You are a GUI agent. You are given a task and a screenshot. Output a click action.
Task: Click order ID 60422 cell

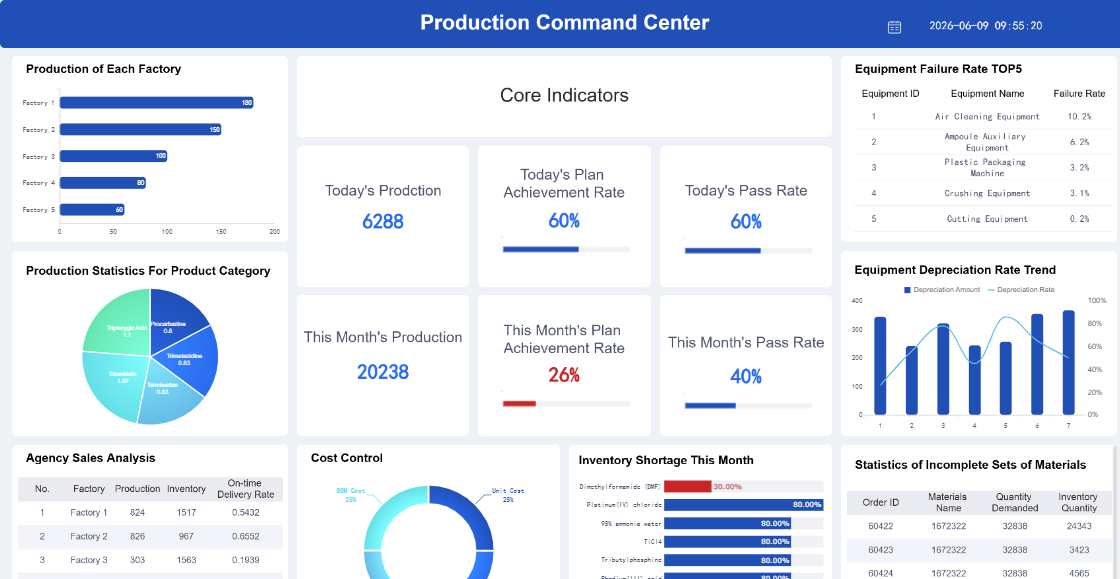coord(880,526)
